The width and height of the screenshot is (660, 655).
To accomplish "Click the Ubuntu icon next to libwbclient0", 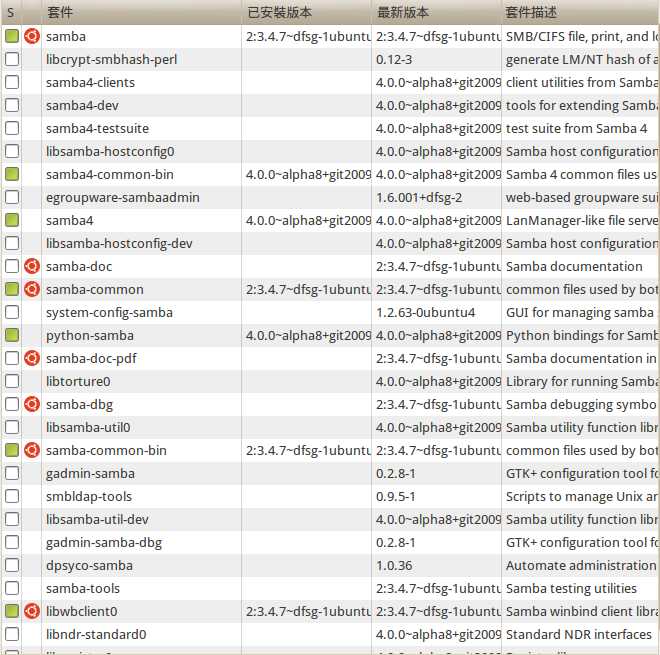I will click(x=32, y=611).
